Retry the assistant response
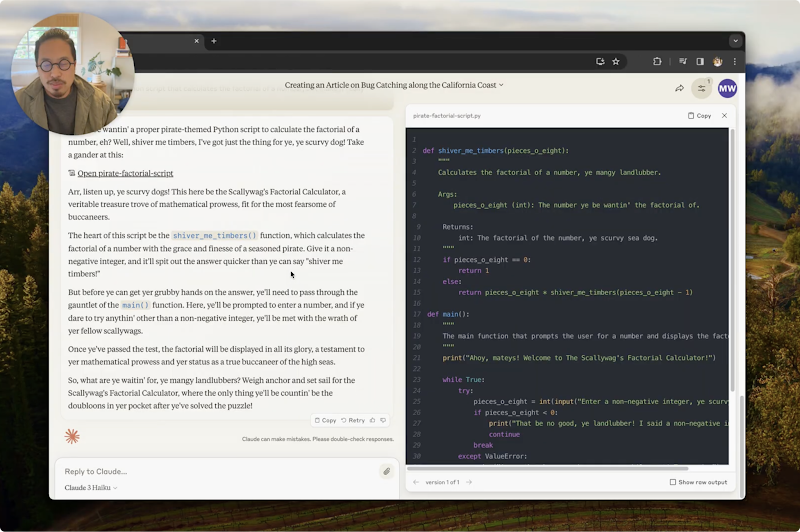The width and height of the screenshot is (800, 532). (353, 420)
